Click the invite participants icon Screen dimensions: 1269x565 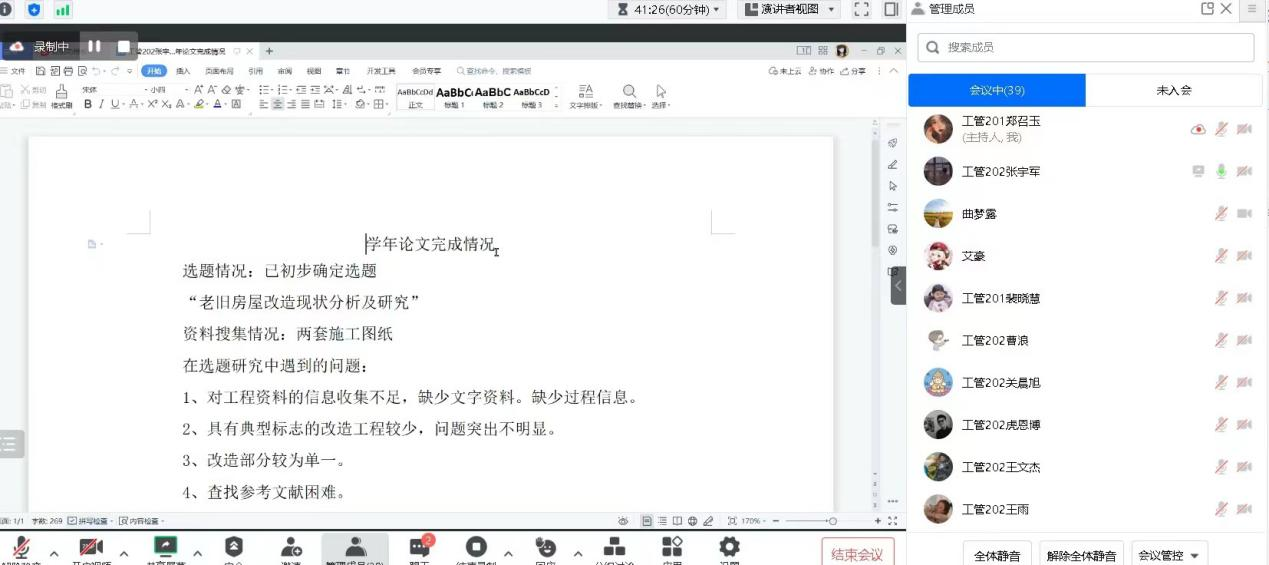coord(291,548)
